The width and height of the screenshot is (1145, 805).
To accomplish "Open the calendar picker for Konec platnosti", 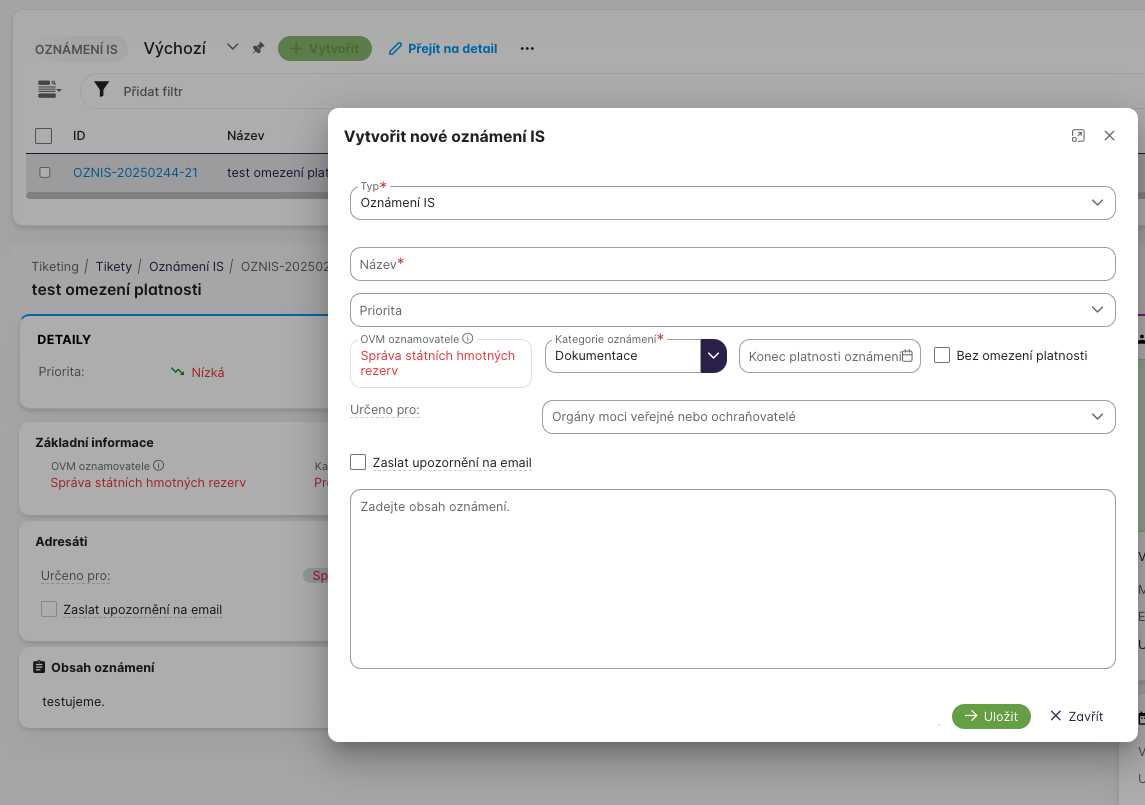I will coord(907,355).
